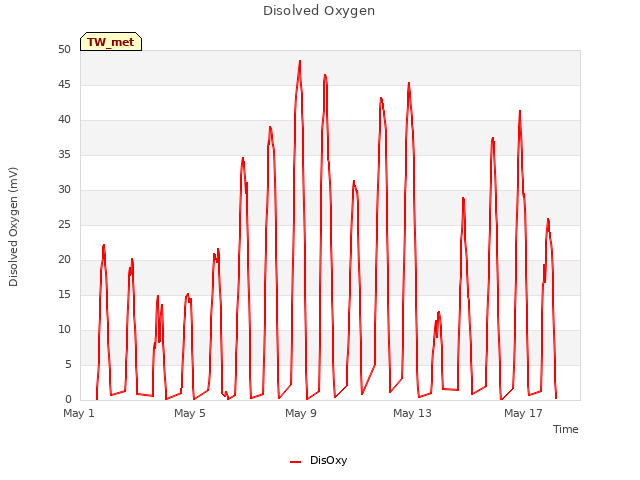This screenshot has width=640, height=480.
Task: Click the data peak near May 17
Action: pyautogui.click(x=520, y=111)
